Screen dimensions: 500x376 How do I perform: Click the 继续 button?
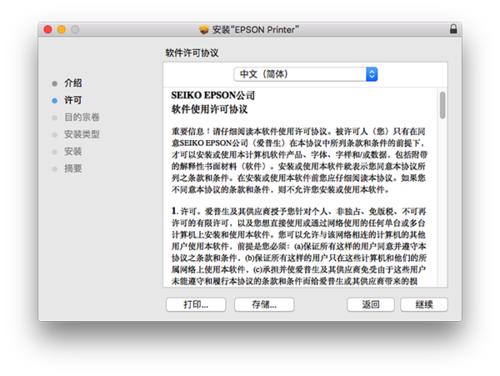424,304
